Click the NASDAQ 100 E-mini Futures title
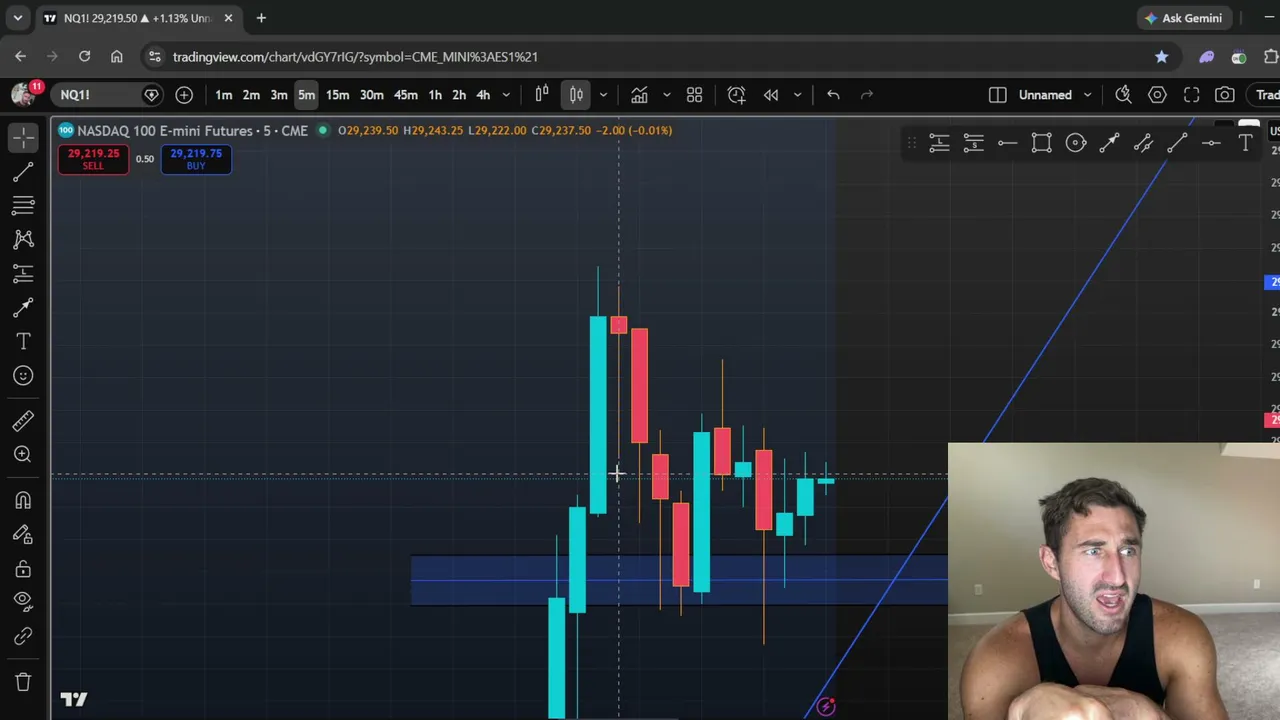 [x=192, y=130]
